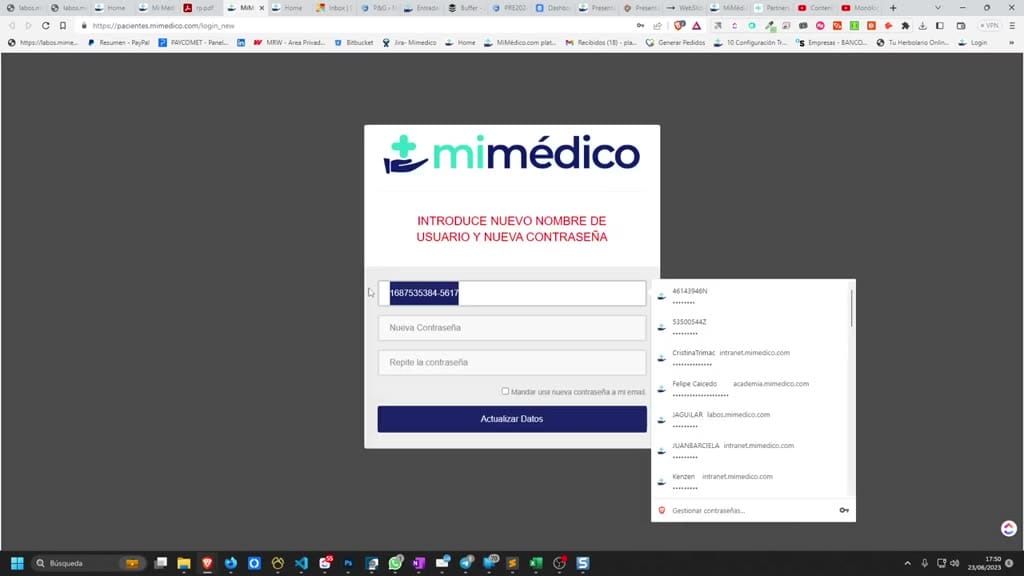Select saved login JUANBARCIELA
Viewport: 1024px width, 576px height.
tap(751, 451)
